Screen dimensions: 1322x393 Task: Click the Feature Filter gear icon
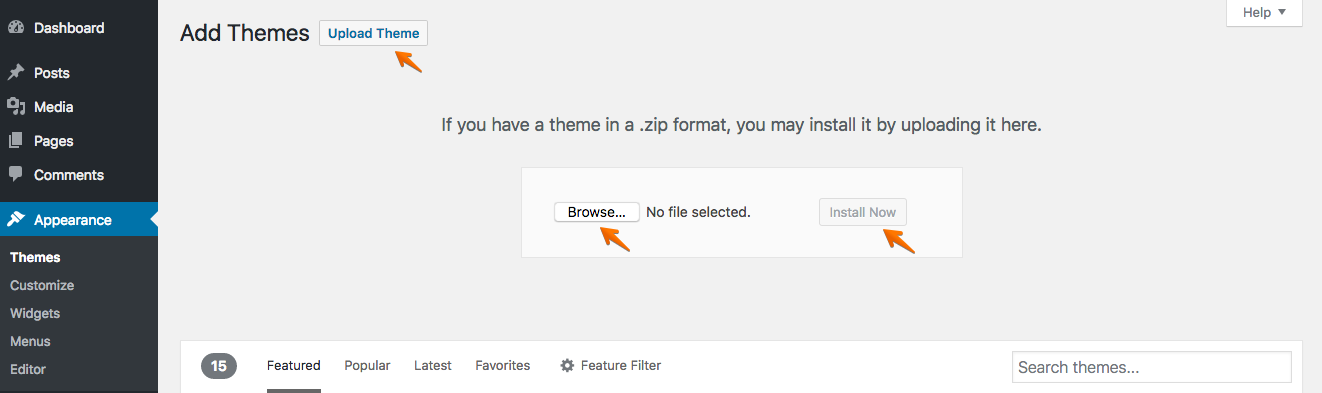click(x=567, y=366)
